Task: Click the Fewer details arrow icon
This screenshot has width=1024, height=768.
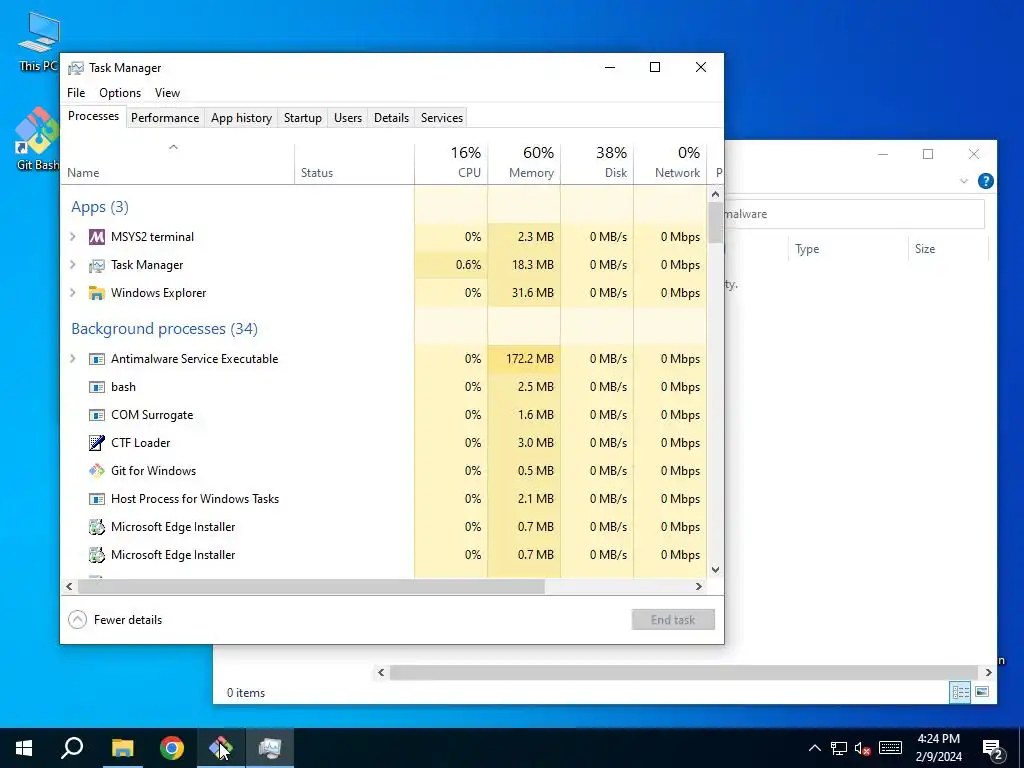Action: [x=77, y=620]
